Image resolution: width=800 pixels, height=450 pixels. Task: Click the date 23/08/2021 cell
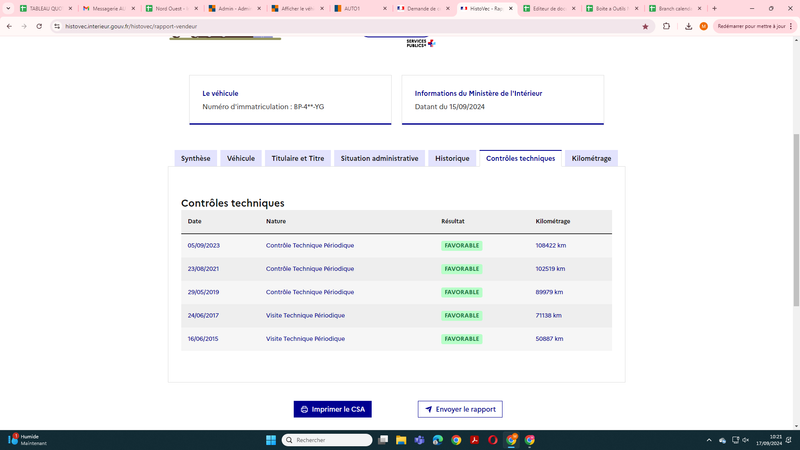point(203,269)
